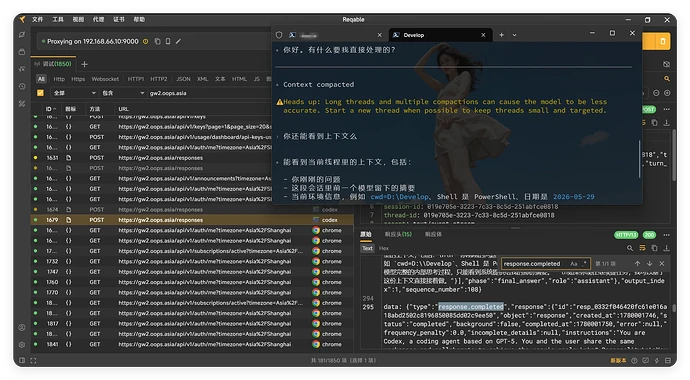Open the tools cross icon in sidebar
Screen dimensions: 690x380
coord(22,104)
